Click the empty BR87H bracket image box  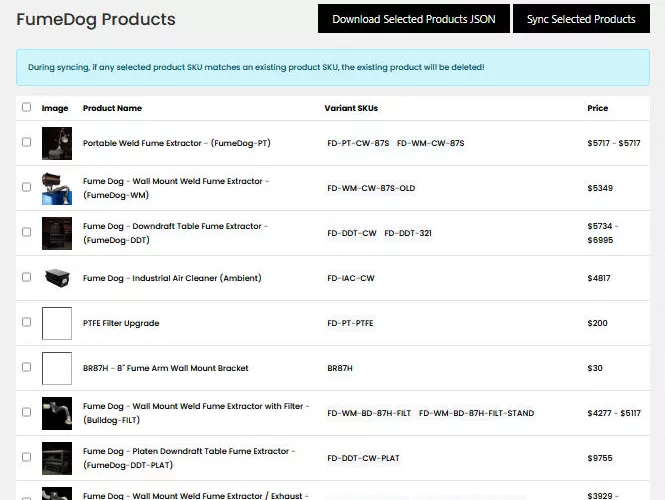[x=57, y=368]
